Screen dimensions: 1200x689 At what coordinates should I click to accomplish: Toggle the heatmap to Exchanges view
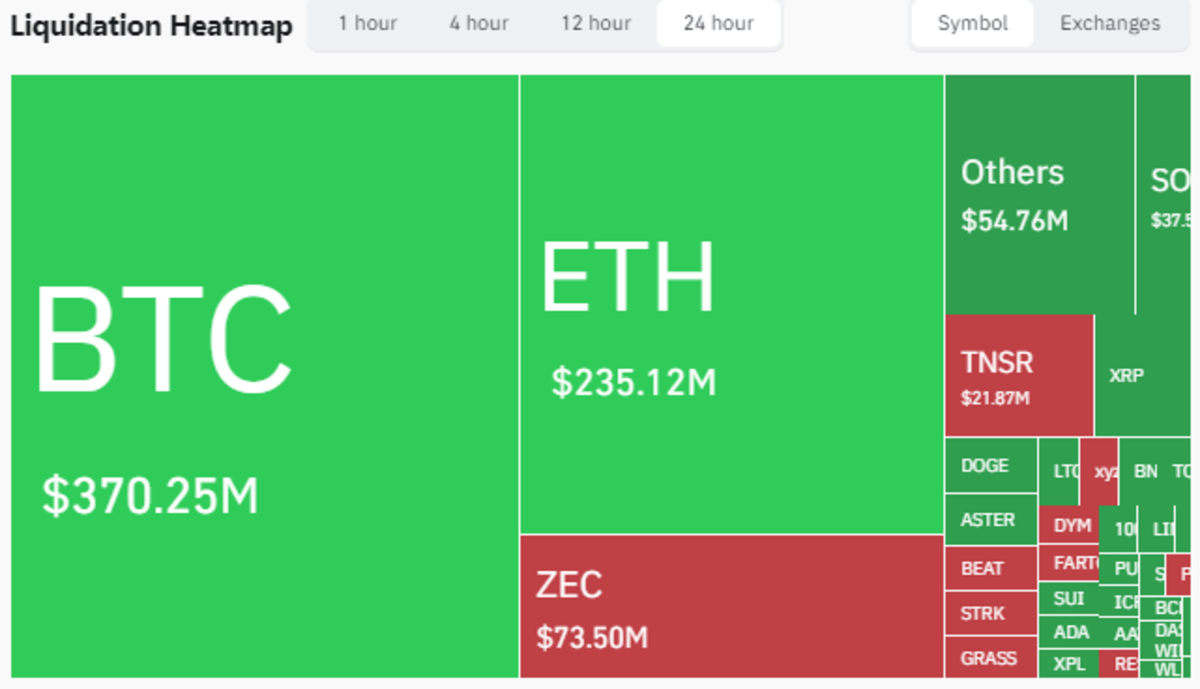tap(1108, 23)
